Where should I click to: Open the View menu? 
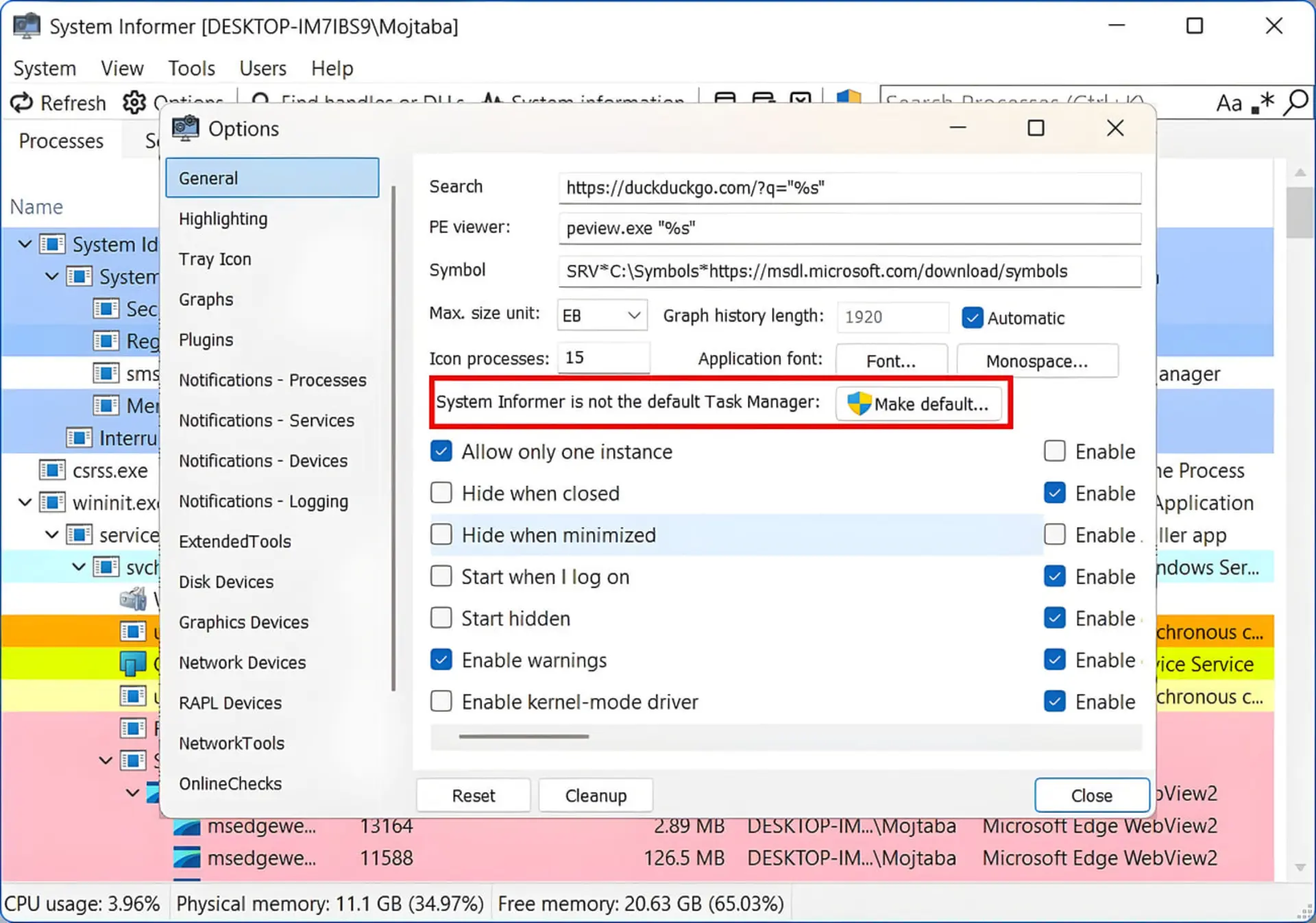[x=122, y=69]
